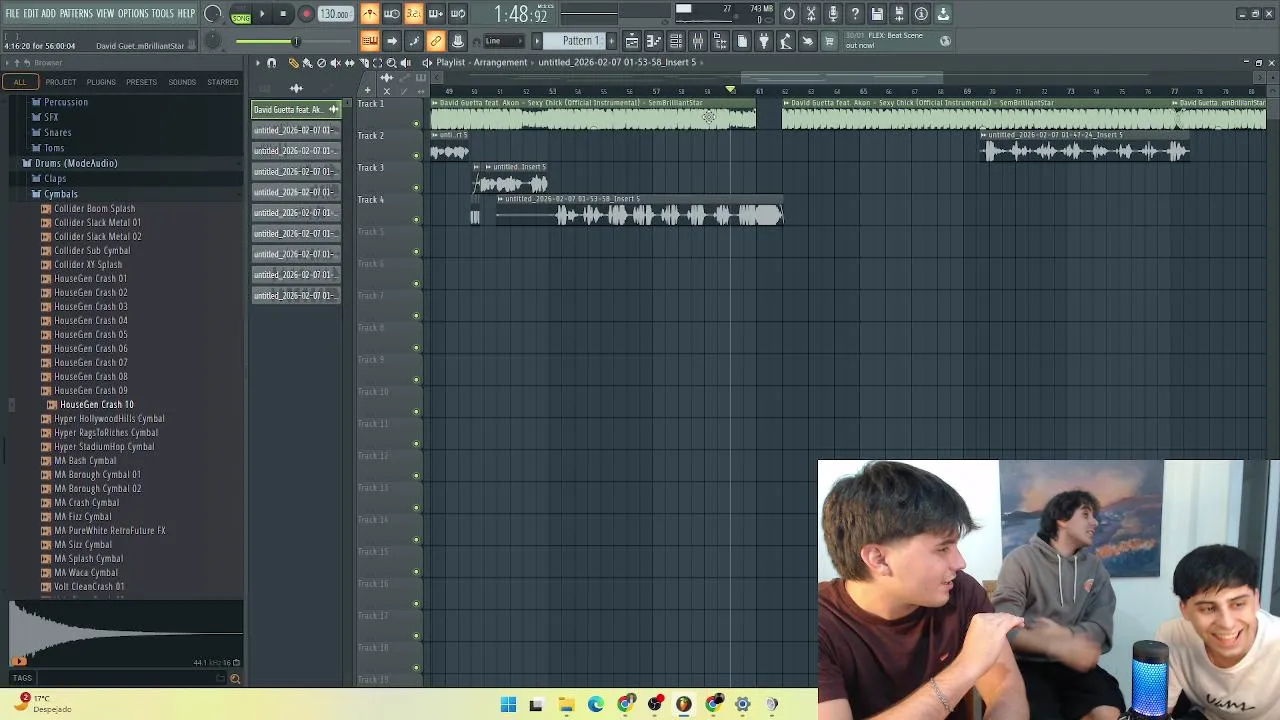The image size is (1280, 720).
Task: Collapse the Cymbals folder
Action: pyautogui.click(x=60, y=194)
